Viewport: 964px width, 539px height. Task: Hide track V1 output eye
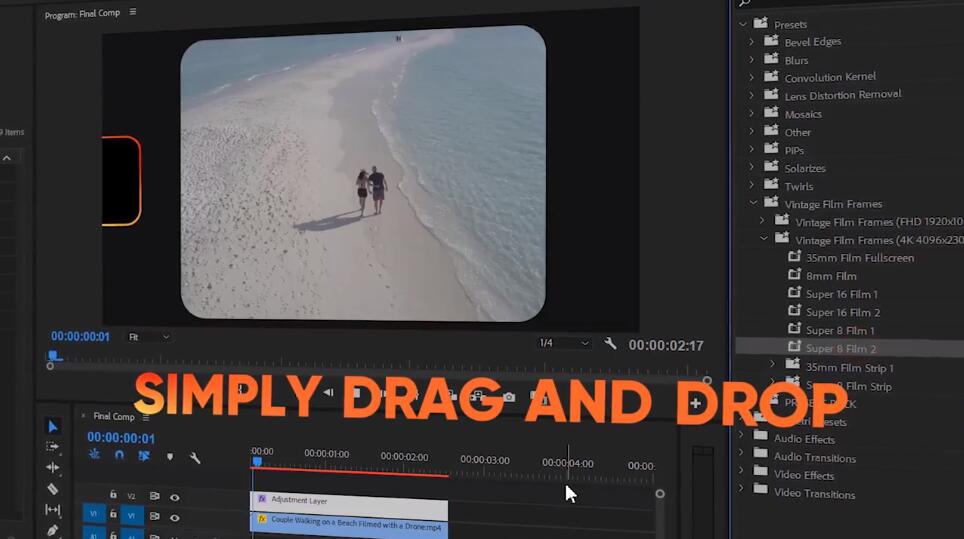point(175,518)
